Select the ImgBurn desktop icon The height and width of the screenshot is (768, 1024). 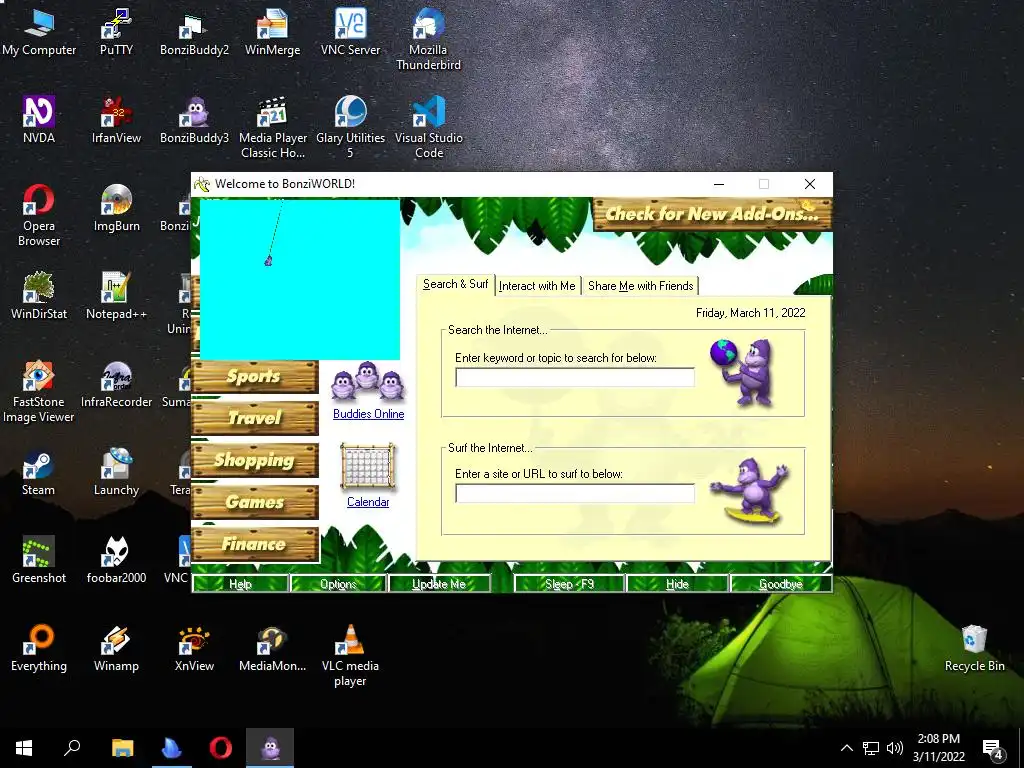pos(116,208)
